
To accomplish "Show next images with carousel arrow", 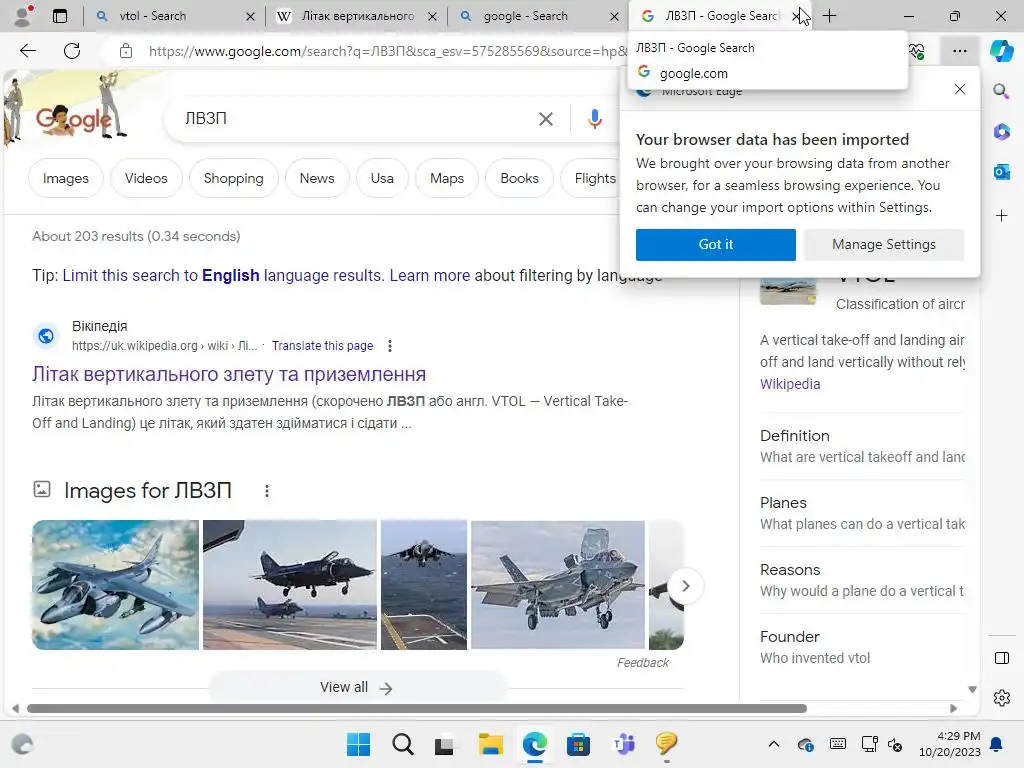I will pyautogui.click(x=685, y=586).
